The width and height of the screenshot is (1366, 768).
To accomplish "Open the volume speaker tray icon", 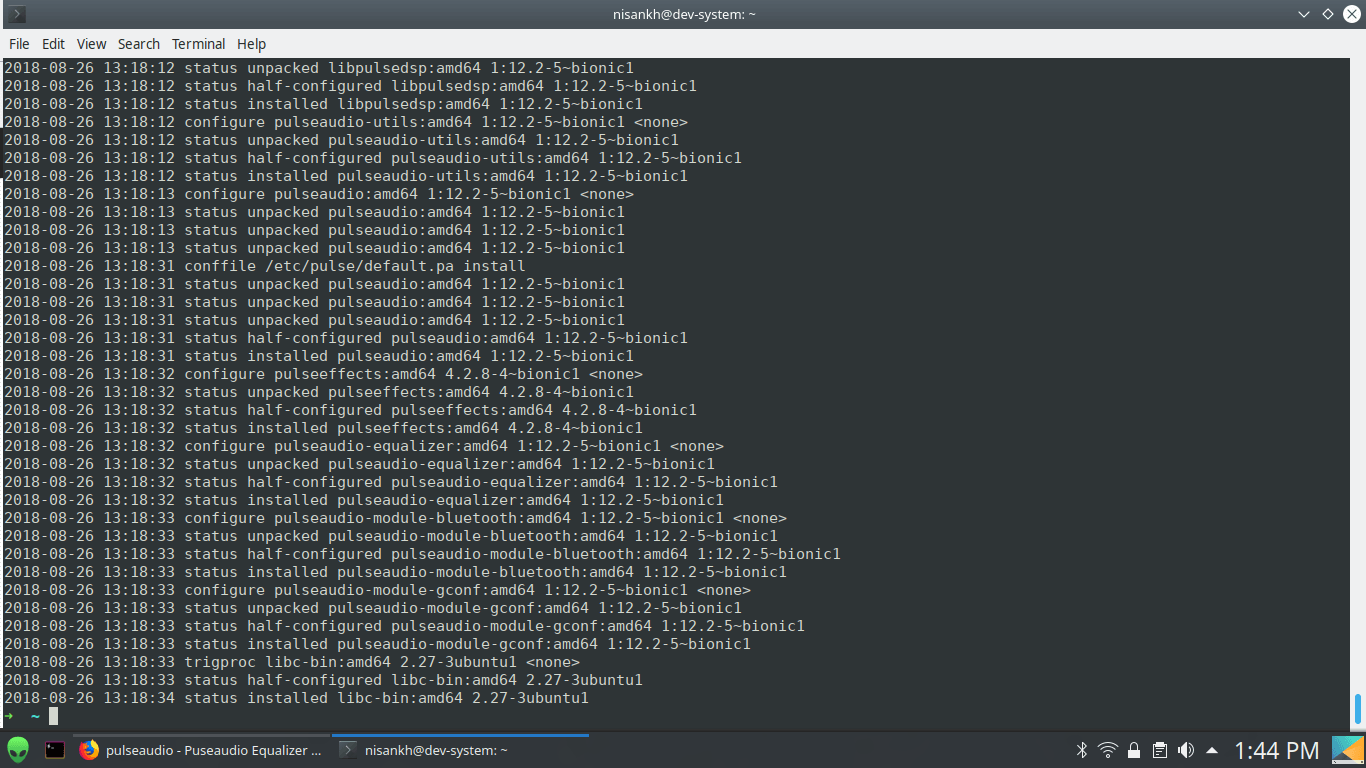I will click(x=1186, y=750).
